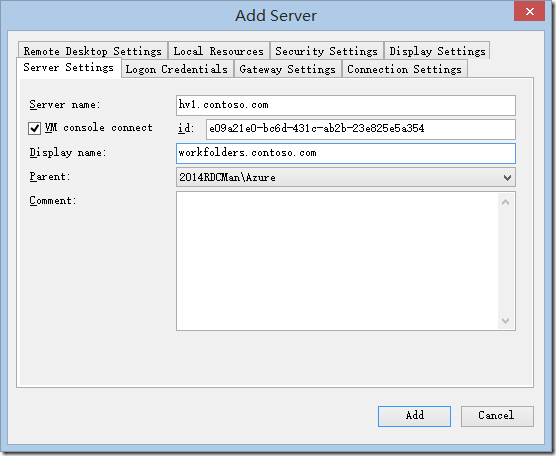This screenshot has height=456, width=556.
Task: Click the Add button
Action: pyautogui.click(x=414, y=416)
